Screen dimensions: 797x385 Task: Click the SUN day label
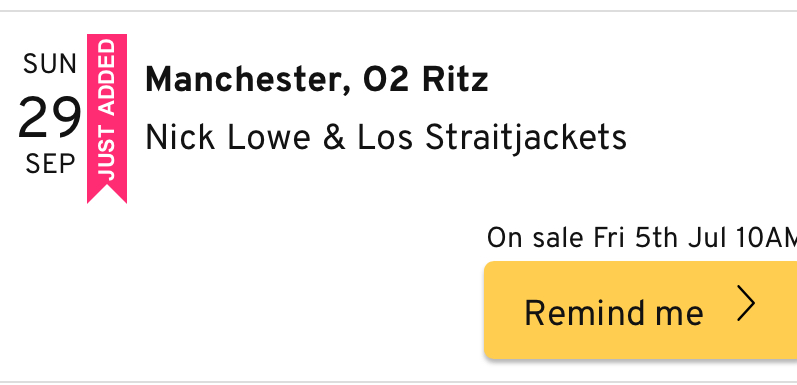[49, 64]
